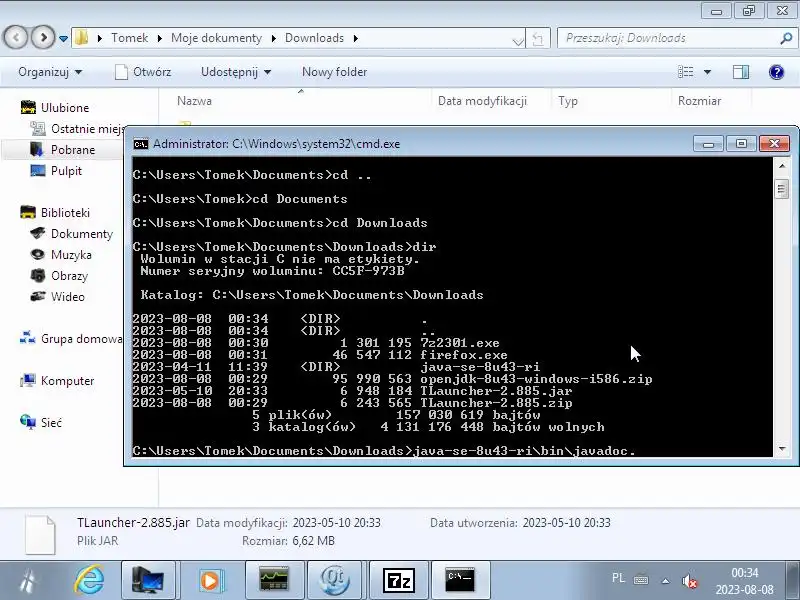Select Komputer in the navigation pane

57,381
